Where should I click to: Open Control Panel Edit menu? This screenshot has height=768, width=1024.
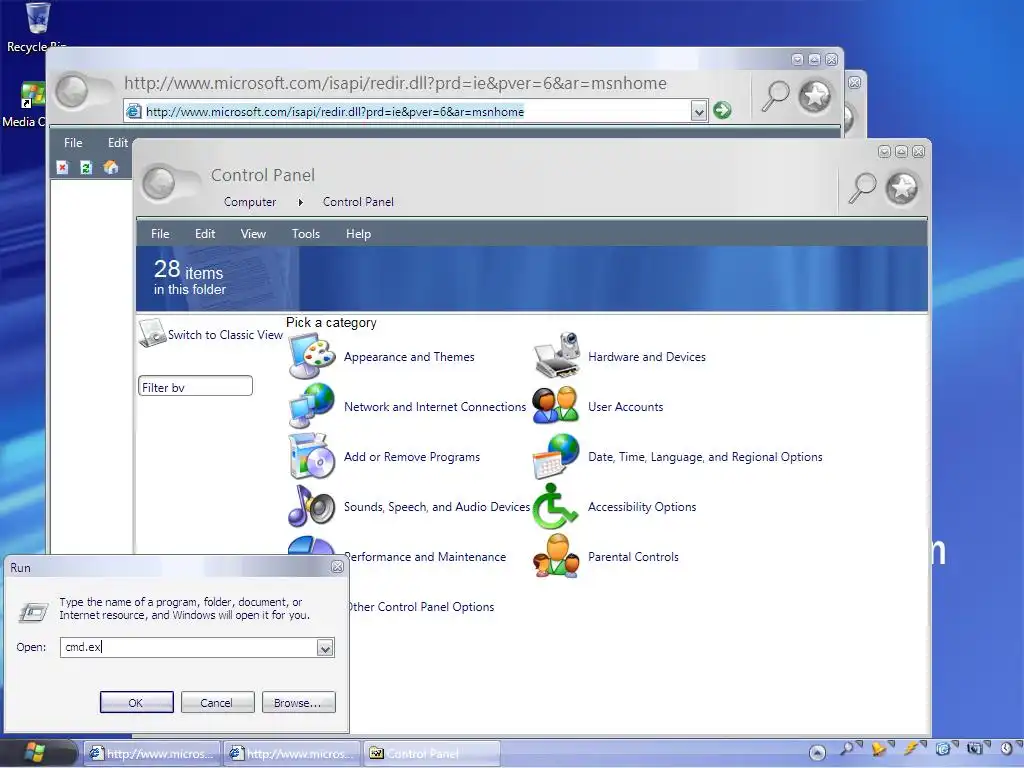205,234
